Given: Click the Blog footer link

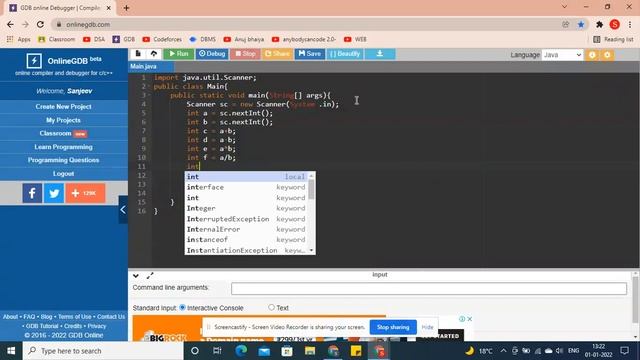Looking at the screenshot, I should coord(47,317).
